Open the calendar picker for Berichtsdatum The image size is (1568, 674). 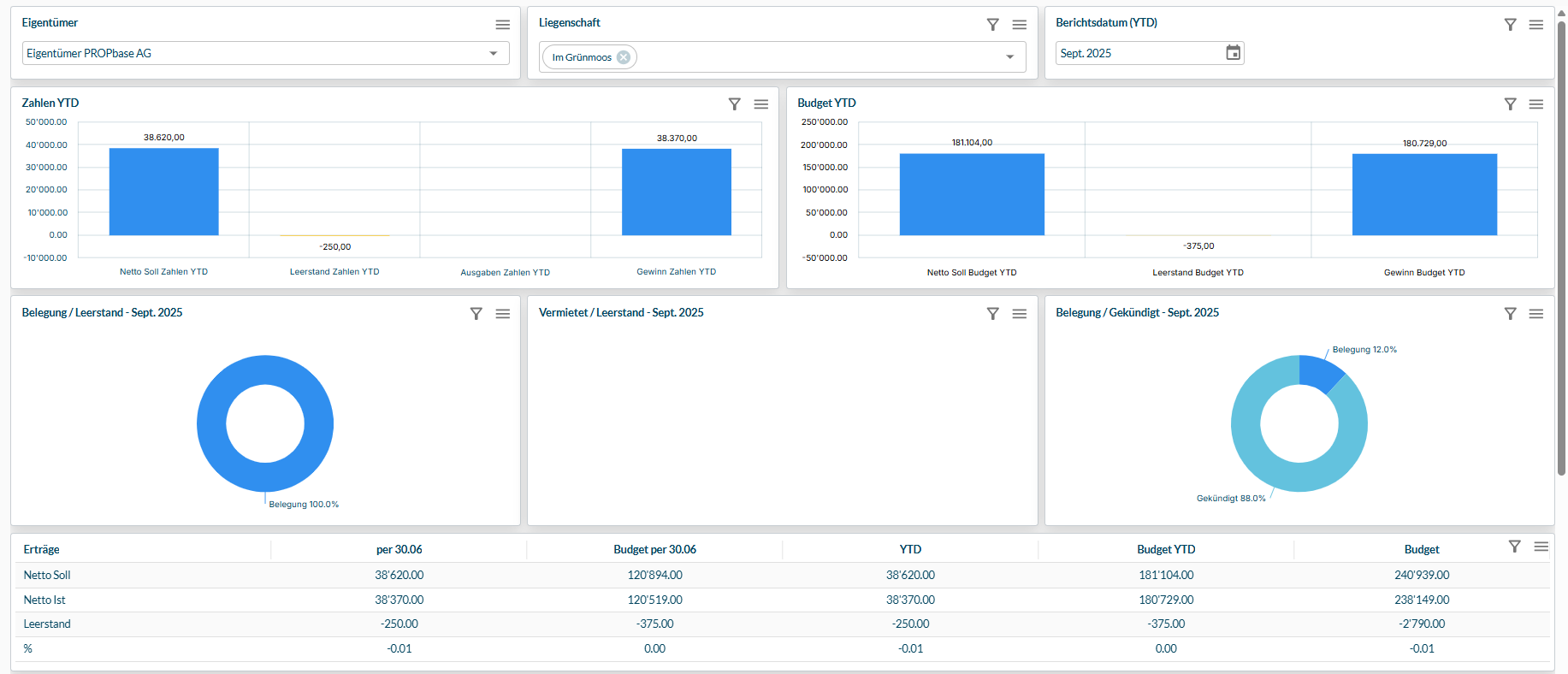[1233, 53]
